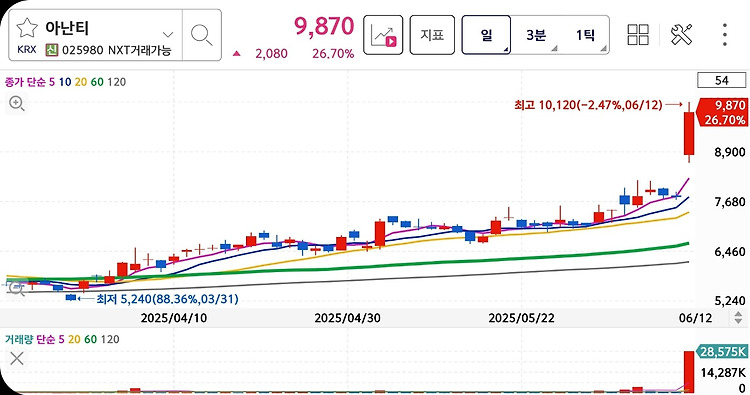Adjust chart with the up-down stepper arrows
Image resolution: width=750 pixels, height=395 pixels.
coord(738,317)
